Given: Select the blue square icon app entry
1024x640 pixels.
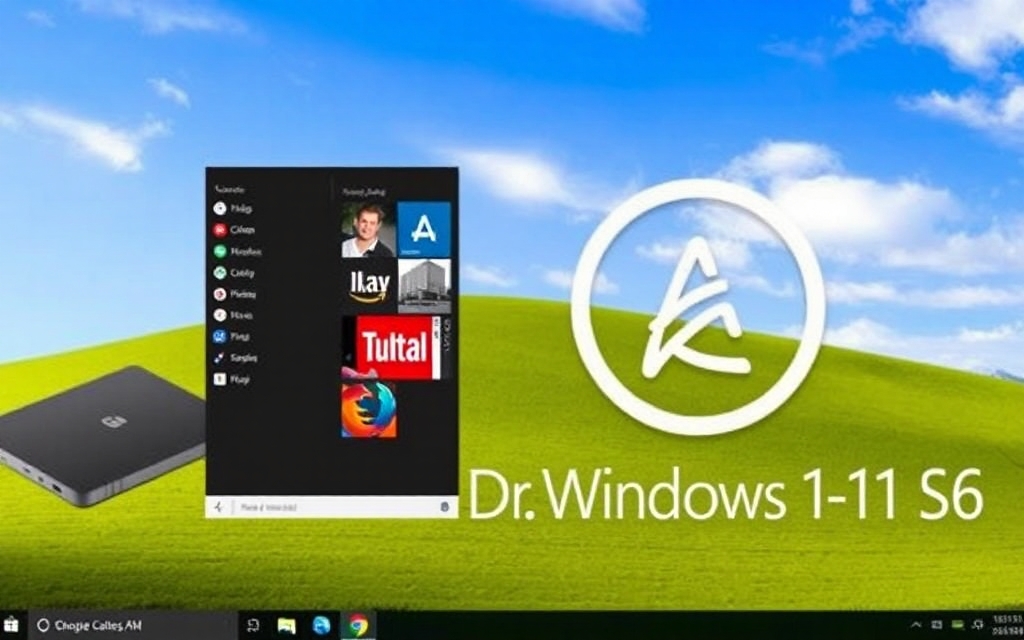Looking at the screenshot, I should point(231,336).
